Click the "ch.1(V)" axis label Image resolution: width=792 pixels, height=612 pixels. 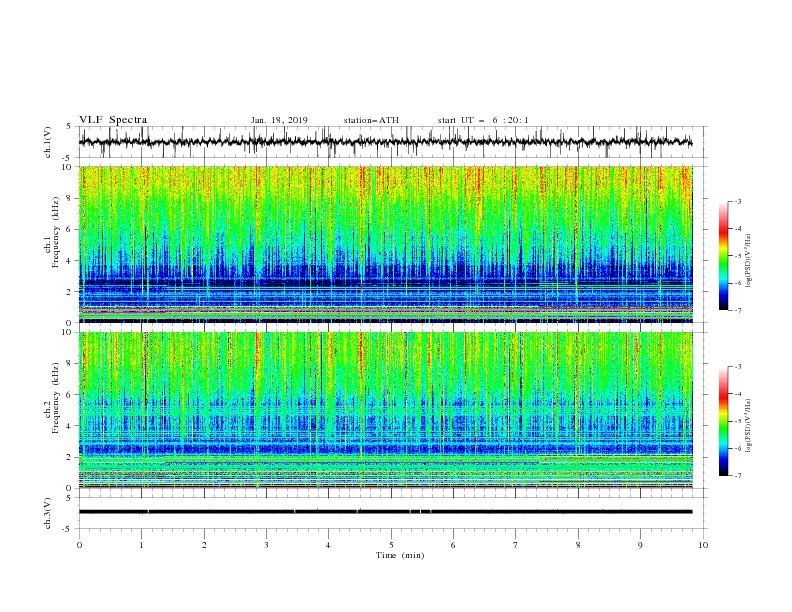(48, 142)
